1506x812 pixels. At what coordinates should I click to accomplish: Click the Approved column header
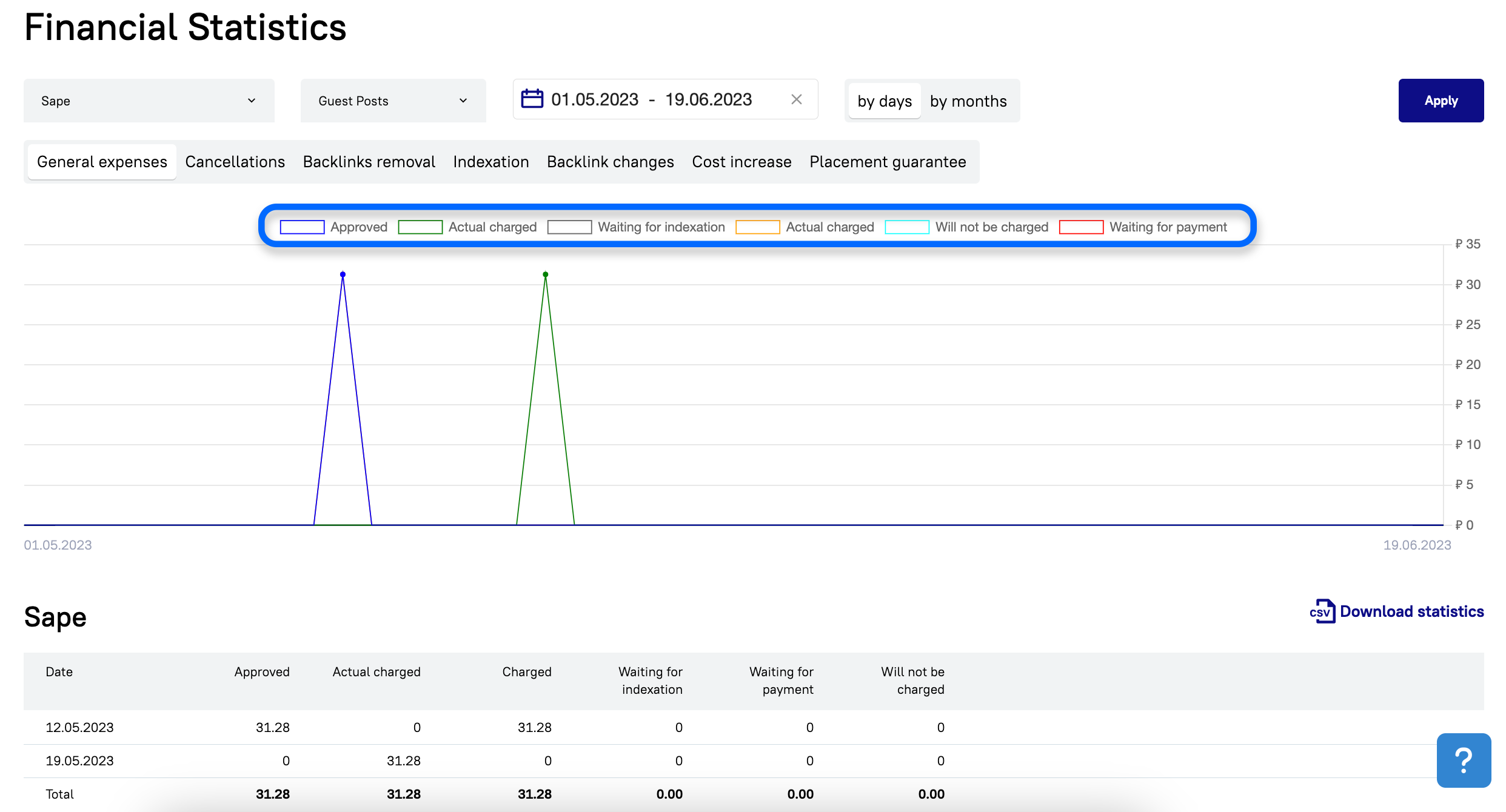(262, 672)
